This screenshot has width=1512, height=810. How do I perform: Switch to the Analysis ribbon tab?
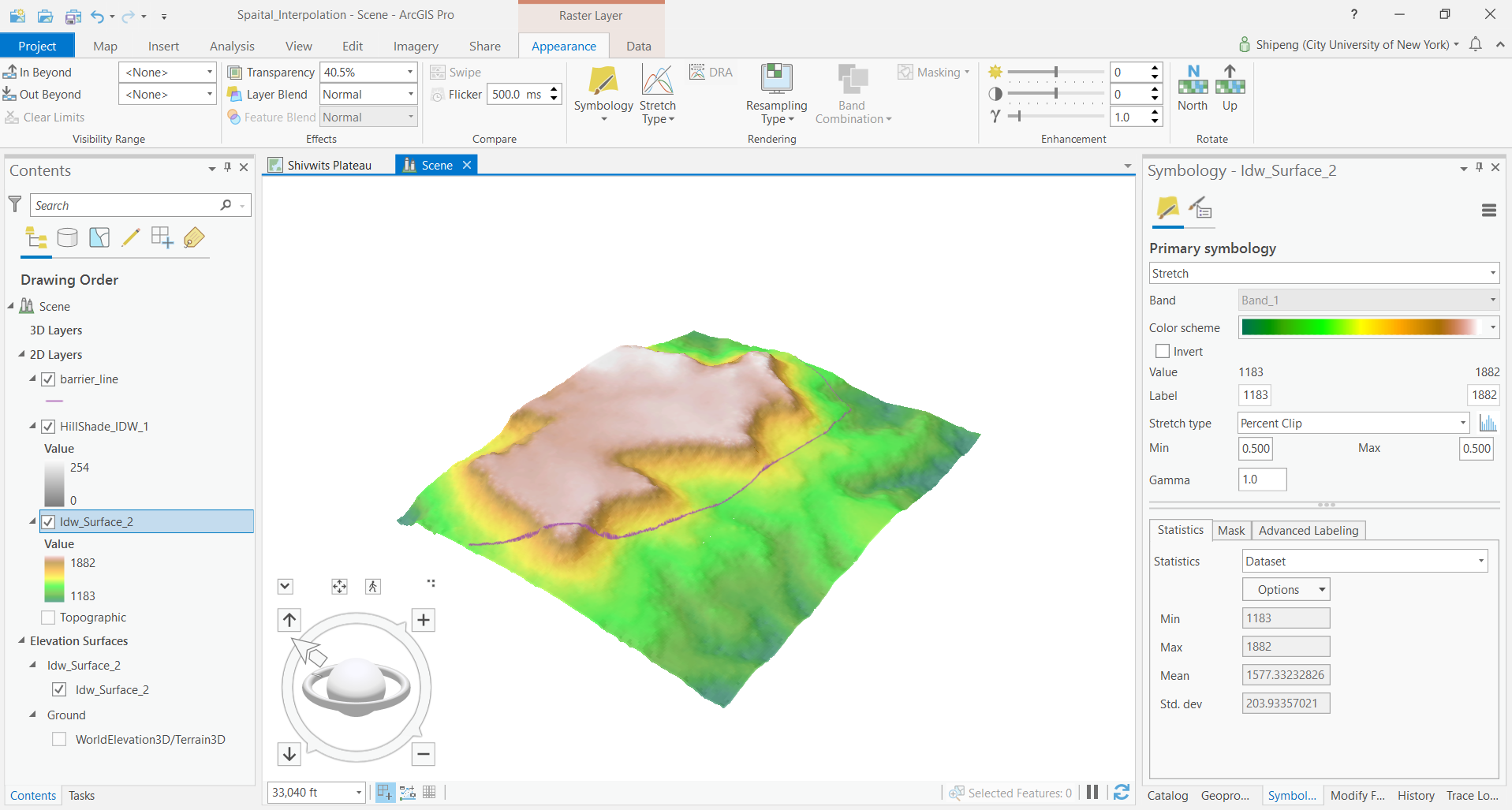tap(232, 47)
